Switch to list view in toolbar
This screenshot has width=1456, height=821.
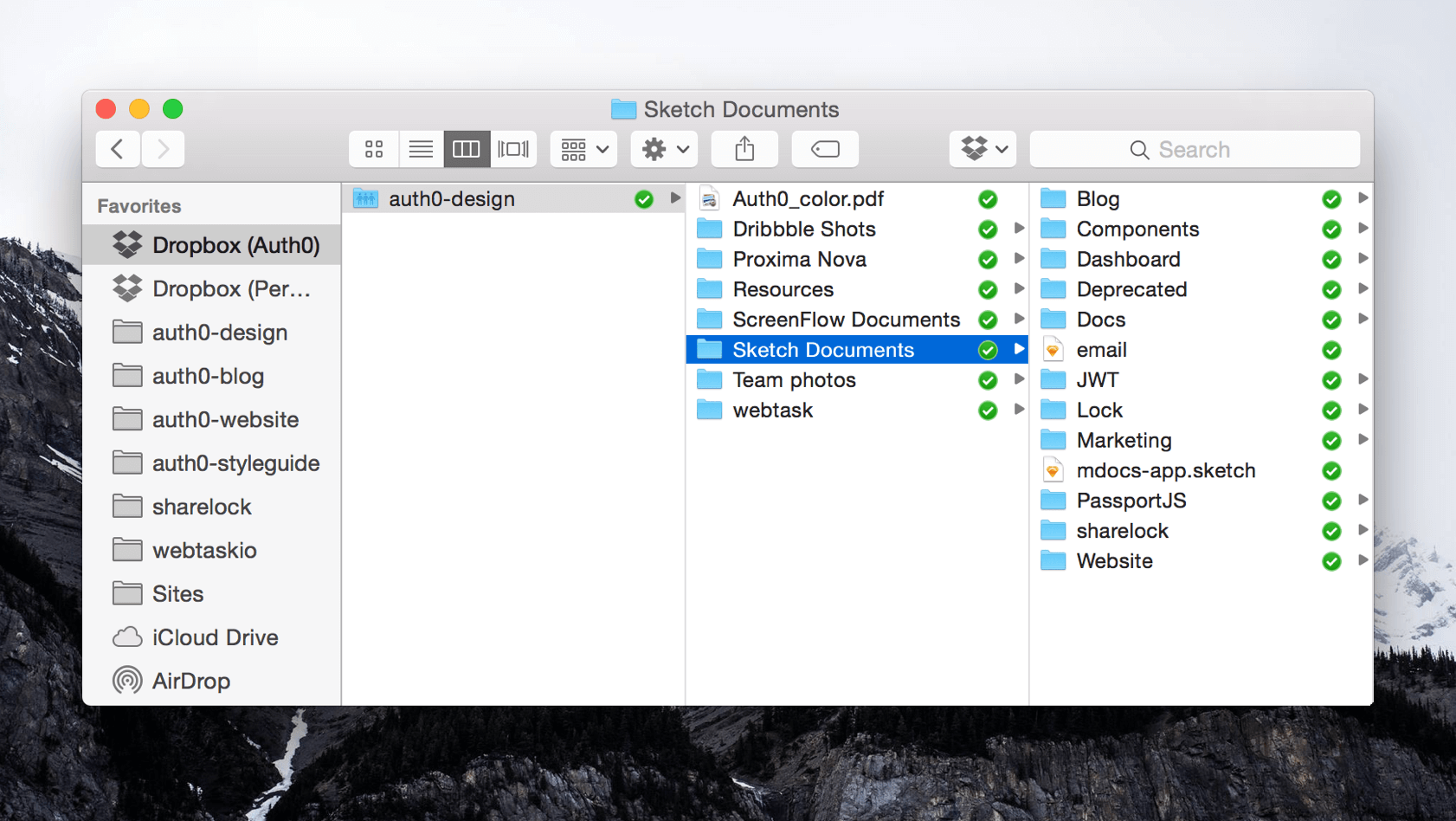[x=421, y=149]
